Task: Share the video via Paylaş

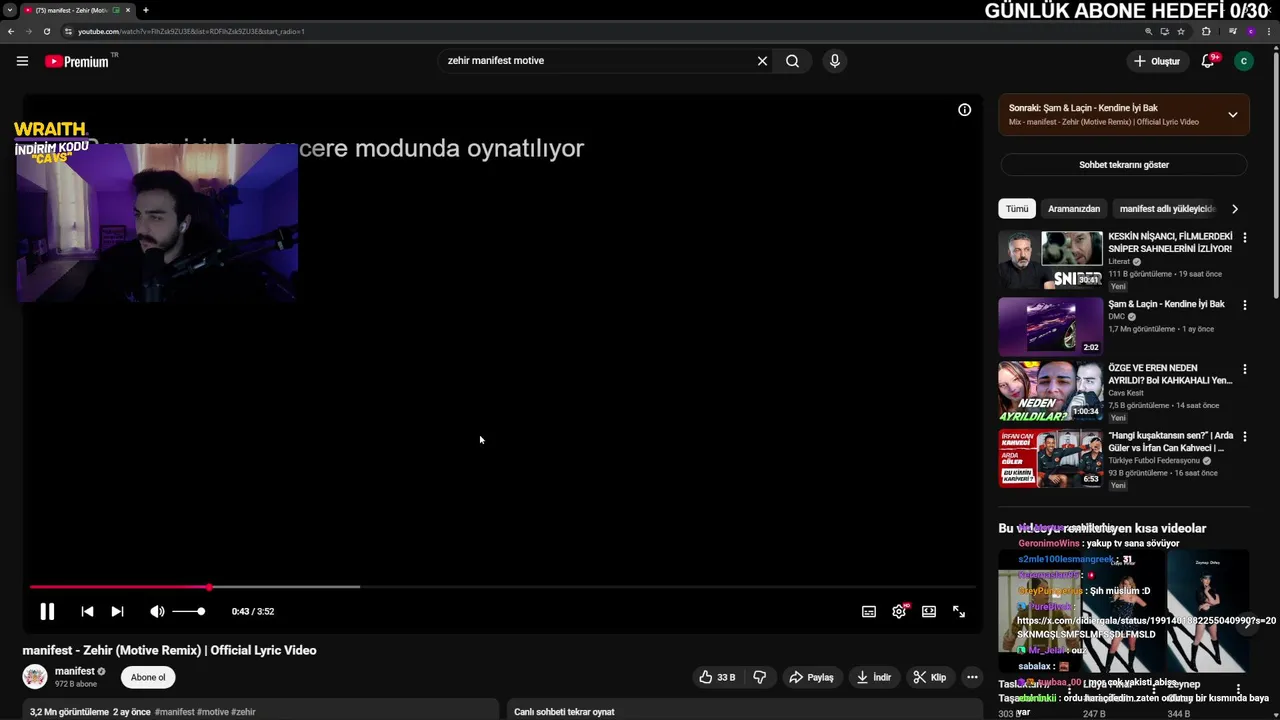Action: (811, 678)
